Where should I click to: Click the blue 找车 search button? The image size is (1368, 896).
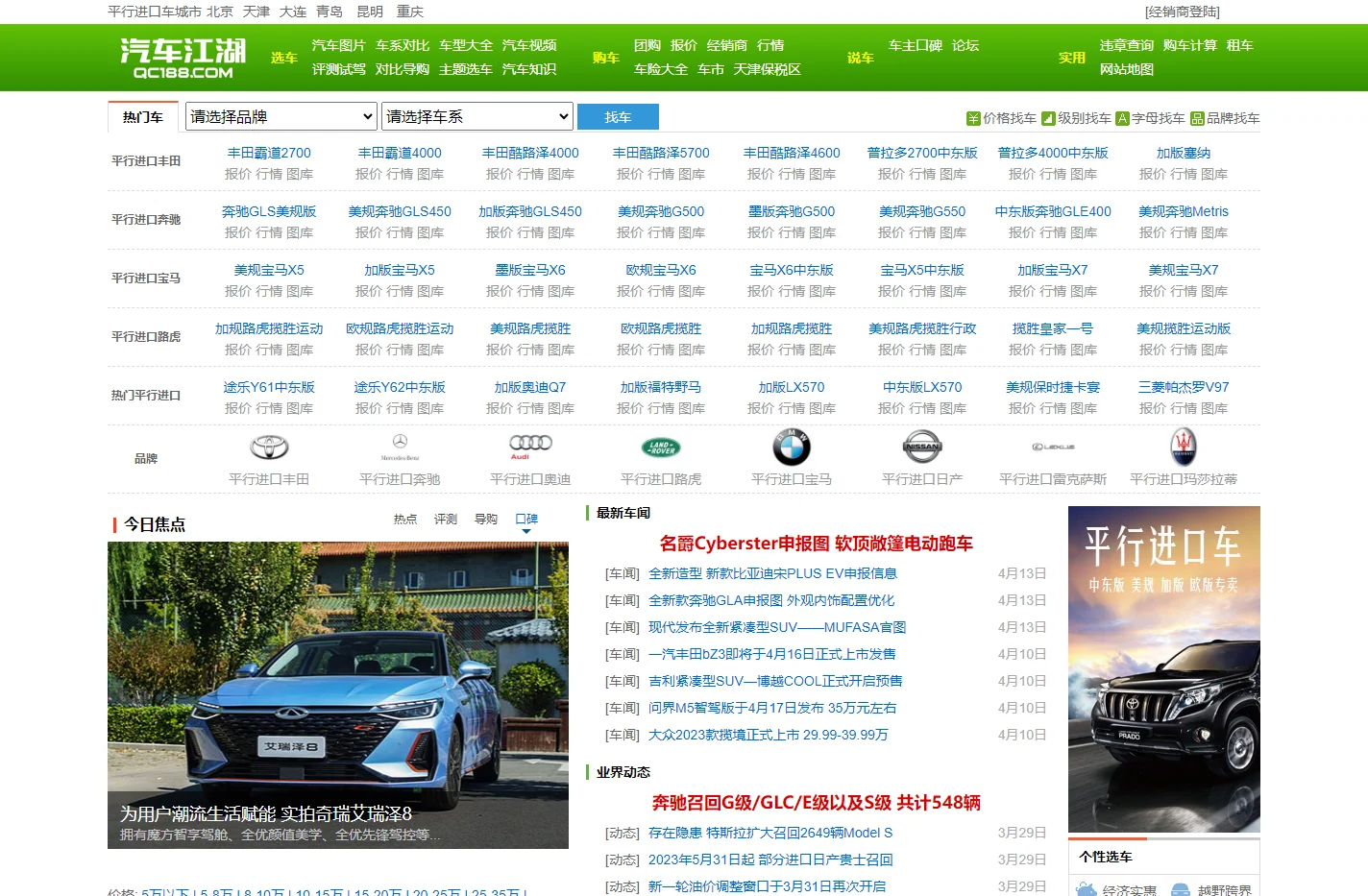coord(618,116)
